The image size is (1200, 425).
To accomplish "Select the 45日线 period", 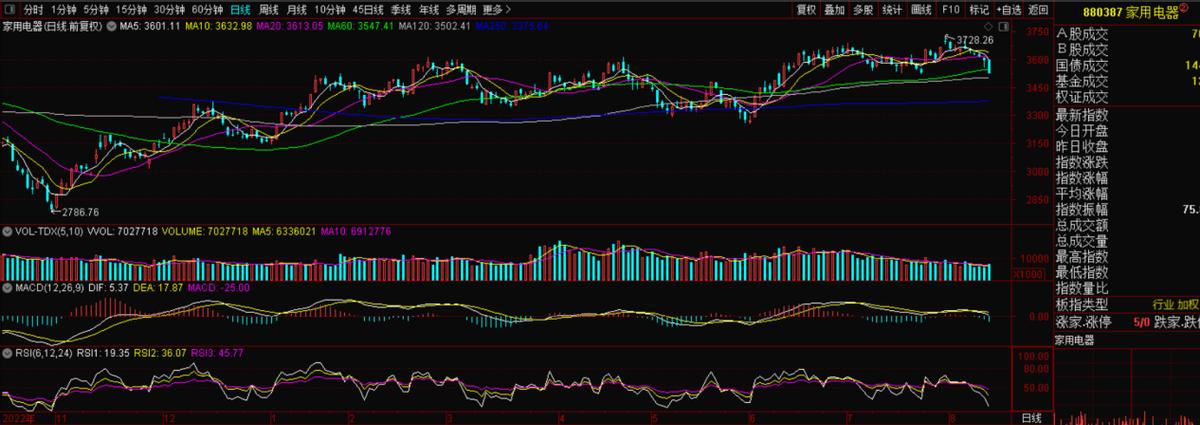I will coord(368,9).
